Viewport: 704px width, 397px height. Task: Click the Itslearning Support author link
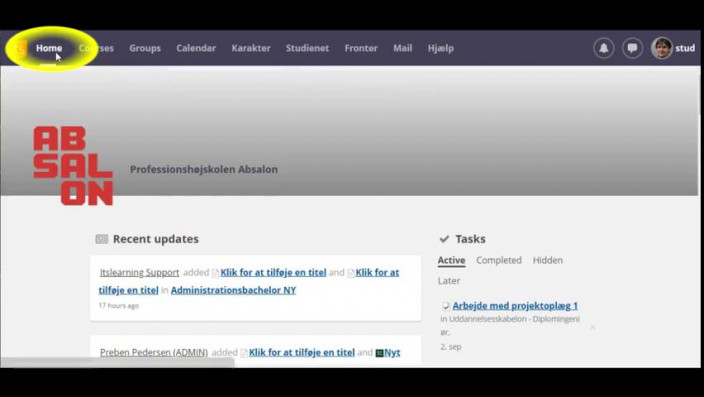pyautogui.click(x=140, y=273)
